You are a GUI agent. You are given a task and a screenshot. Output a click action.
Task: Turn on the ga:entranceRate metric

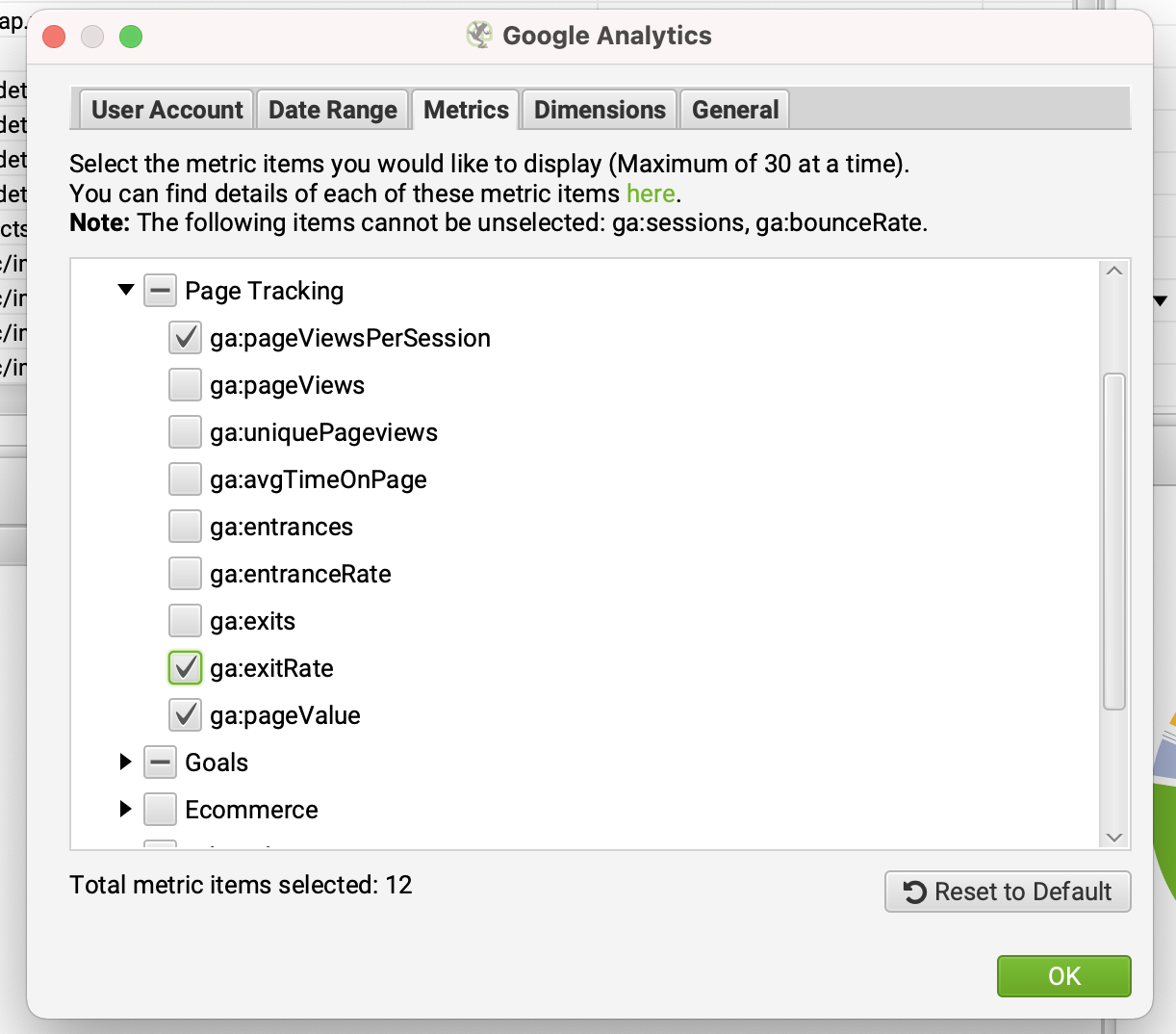pos(185,574)
